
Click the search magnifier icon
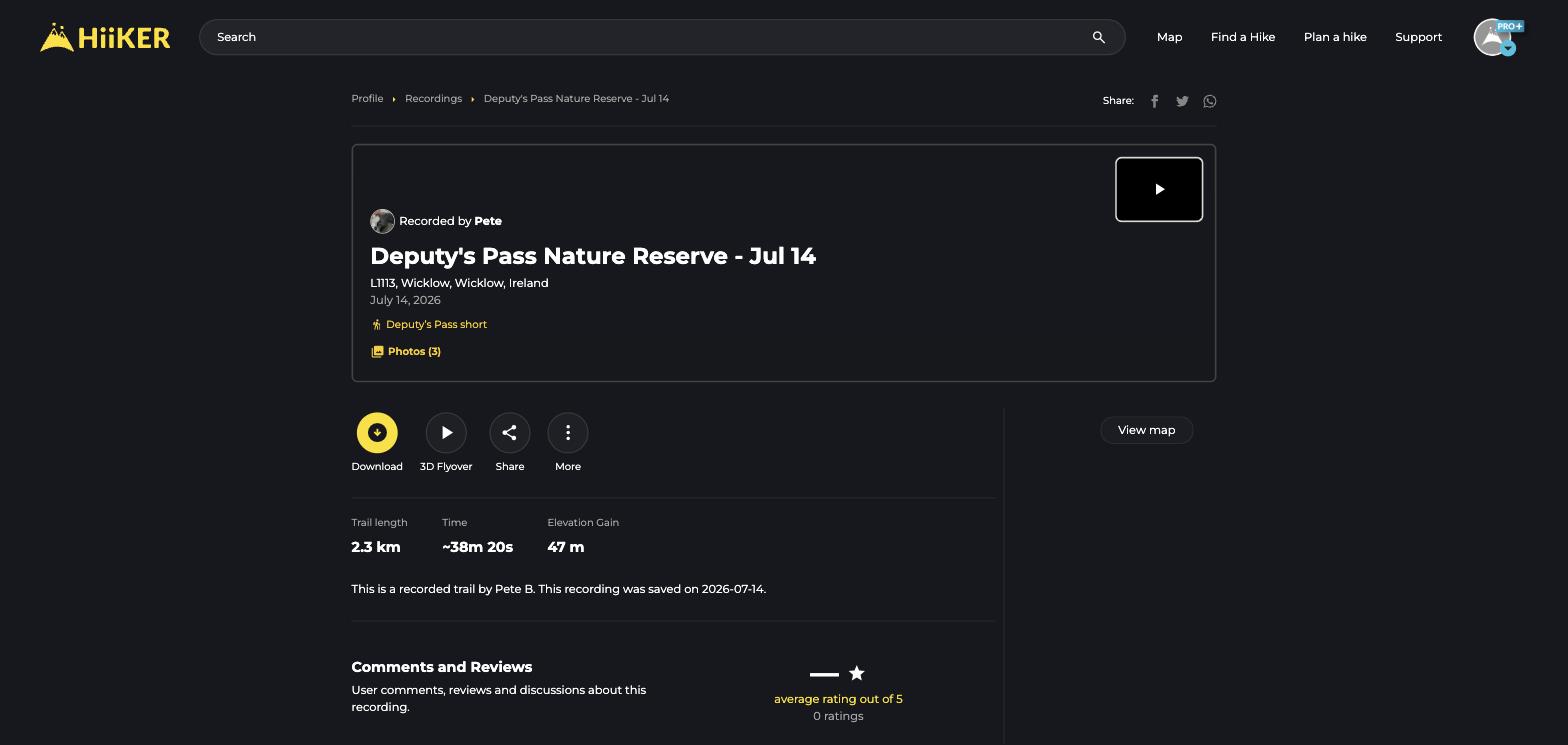tap(1098, 37)
